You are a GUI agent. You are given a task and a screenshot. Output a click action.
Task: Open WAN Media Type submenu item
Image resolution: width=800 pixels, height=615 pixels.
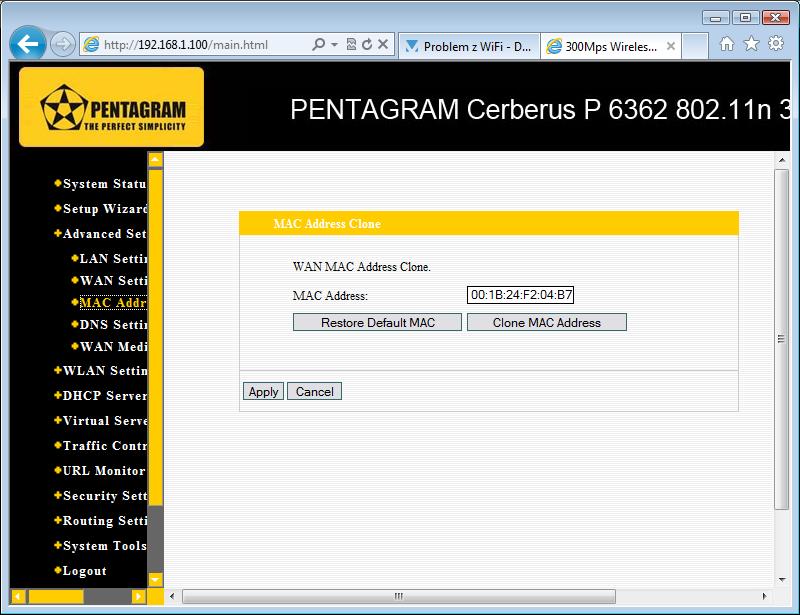pyautogui.click(x=113, y=347)
